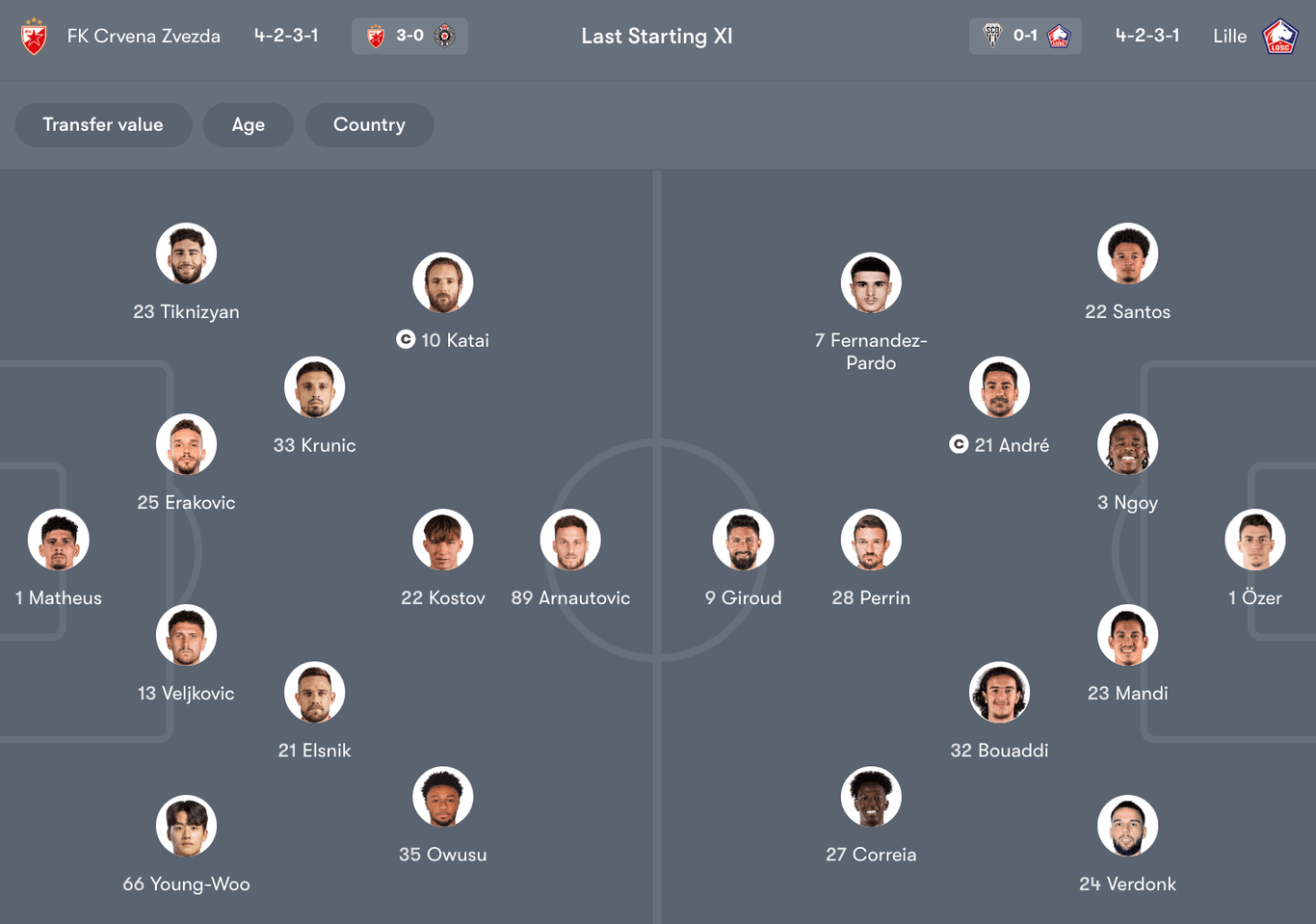Screen dimensions: 1316x924
Task: Click the small Lille crest in the 0-1 badge
Action: (1057, 35)
